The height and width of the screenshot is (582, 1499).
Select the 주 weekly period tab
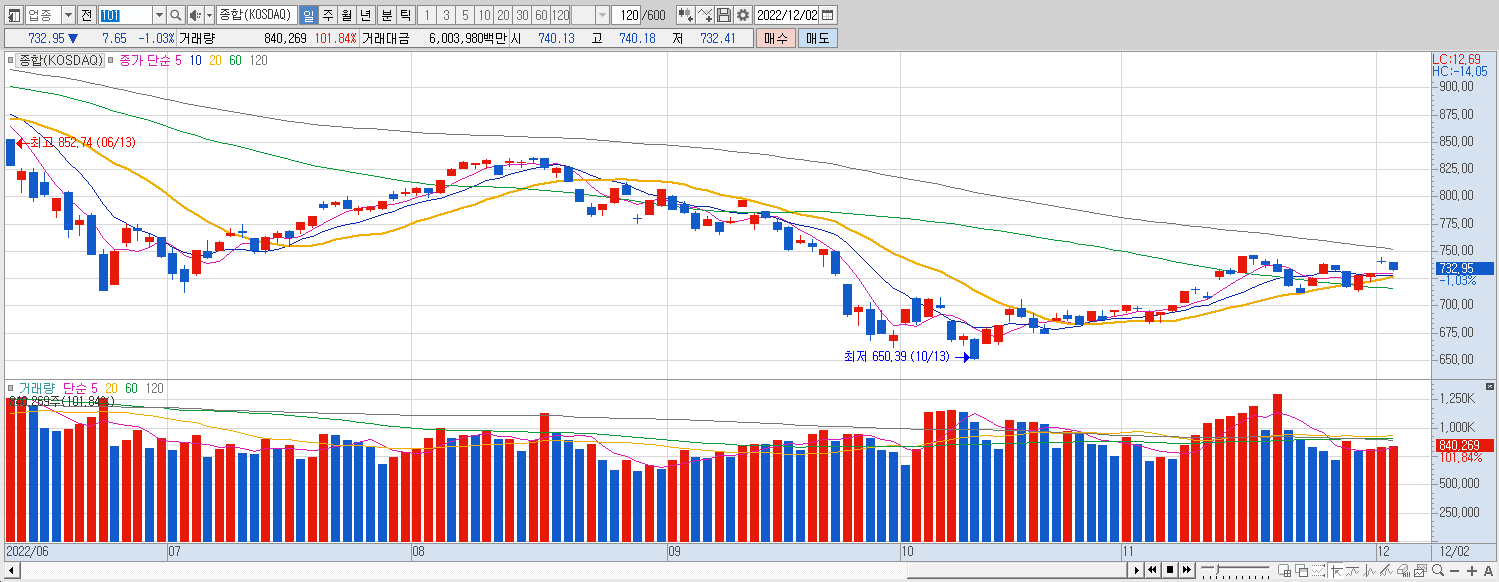(327, 15)
